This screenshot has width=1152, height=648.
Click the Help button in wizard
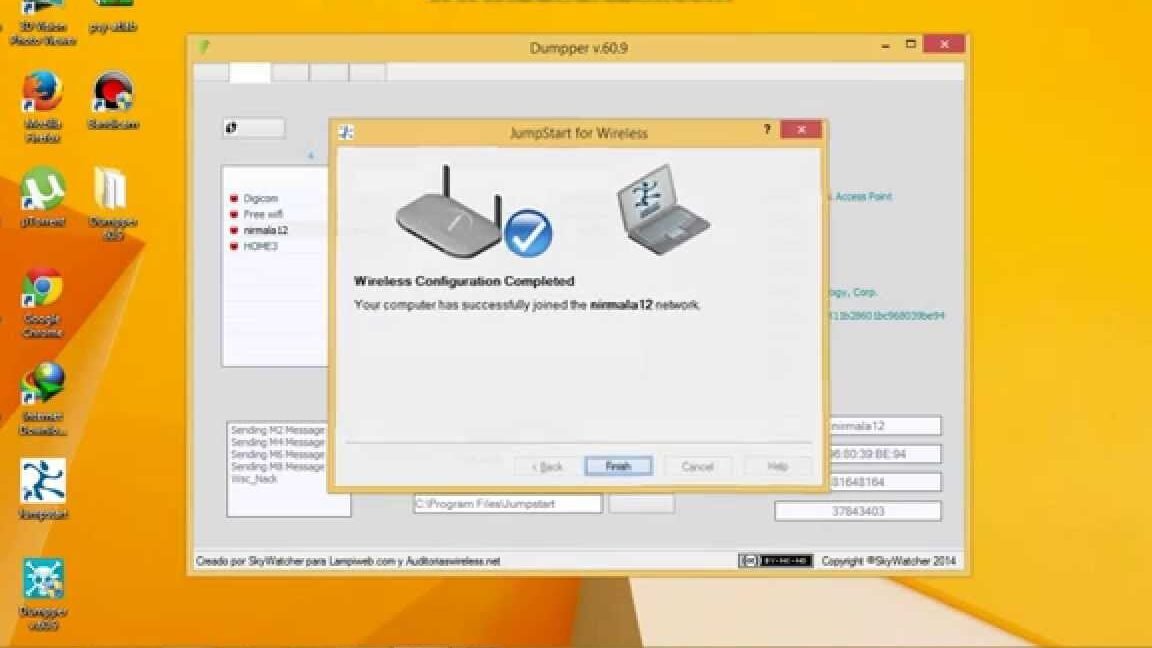pyautogui.click(x=777, y=466)
